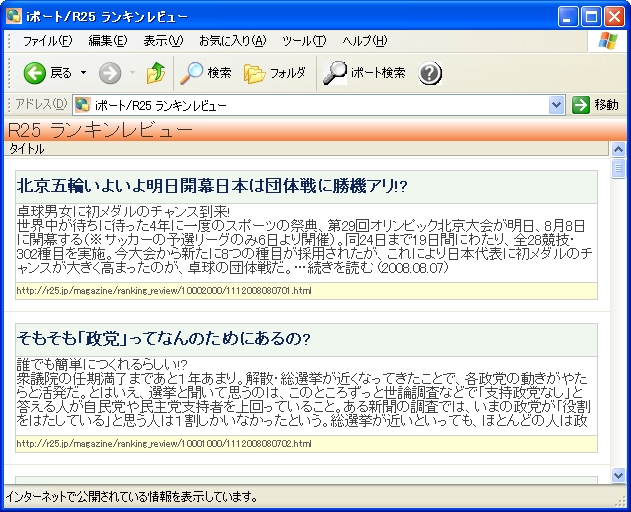The height and width of the screenshot is (512, 631).
Task: Open the 編集(E) menu
Action: 107,41
